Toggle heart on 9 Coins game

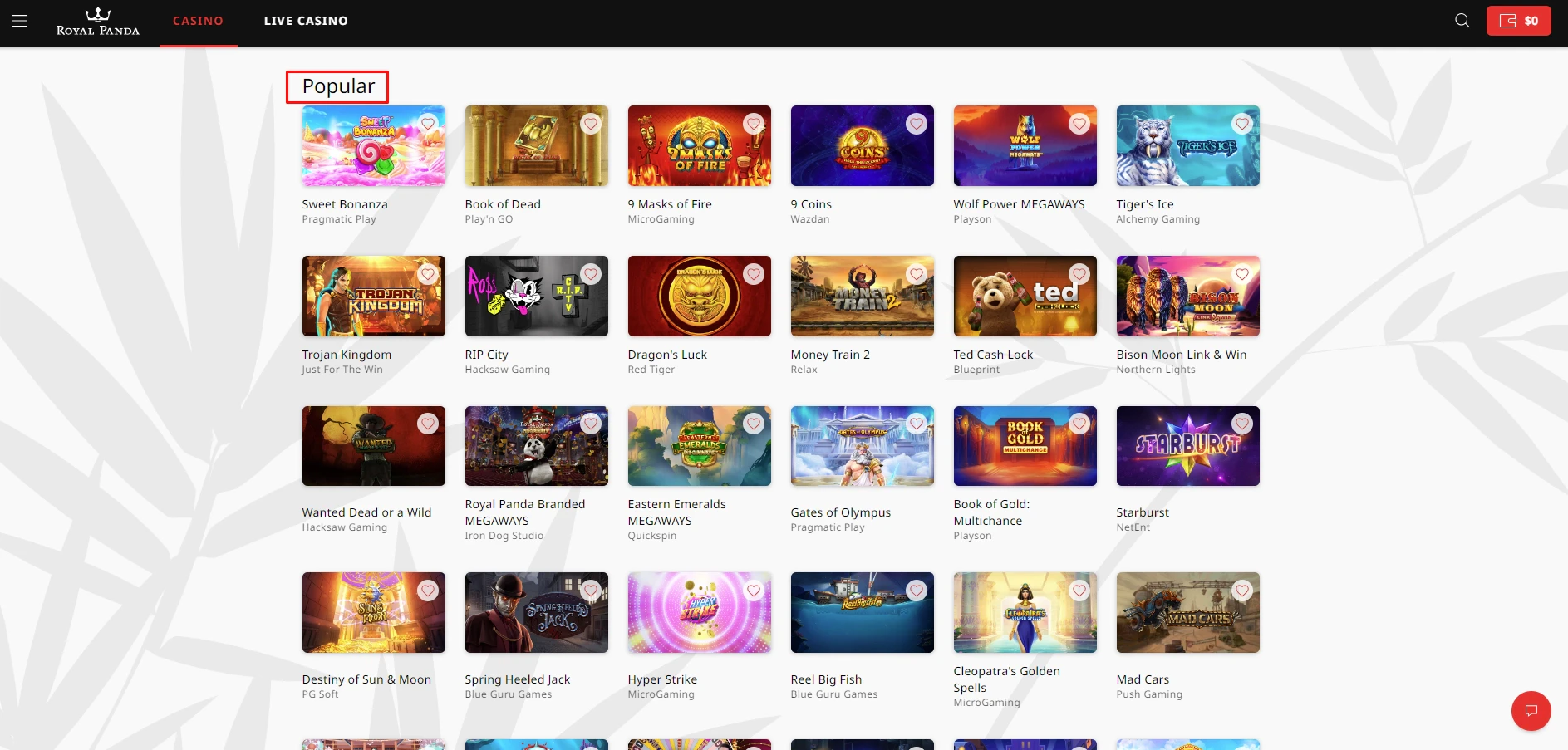[x=917, y=124]
